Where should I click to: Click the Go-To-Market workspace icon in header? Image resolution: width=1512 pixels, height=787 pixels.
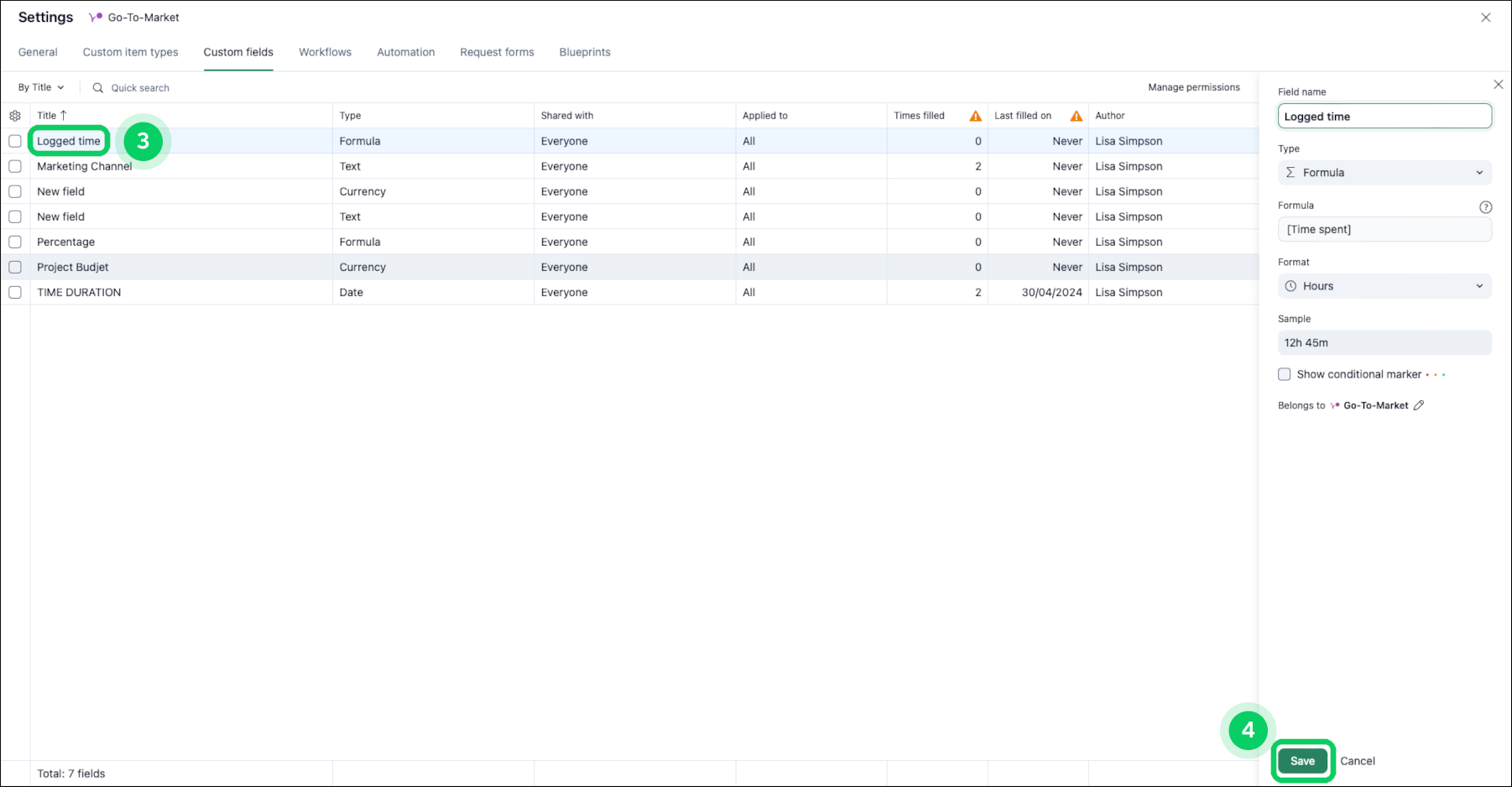tap(94, 17)
